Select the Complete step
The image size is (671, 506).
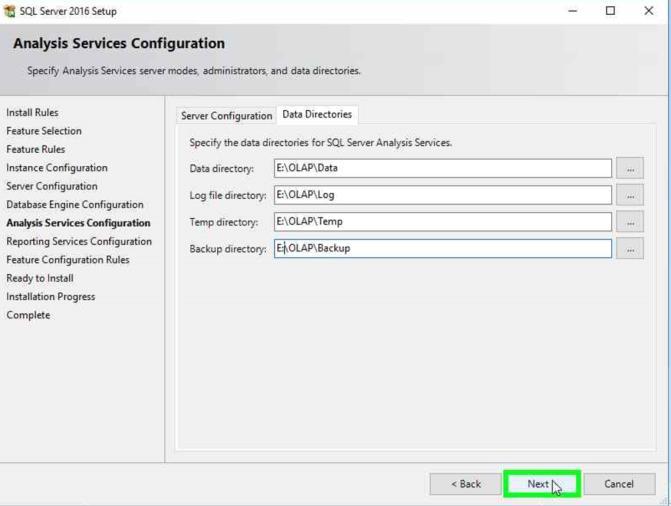point(28,315)
